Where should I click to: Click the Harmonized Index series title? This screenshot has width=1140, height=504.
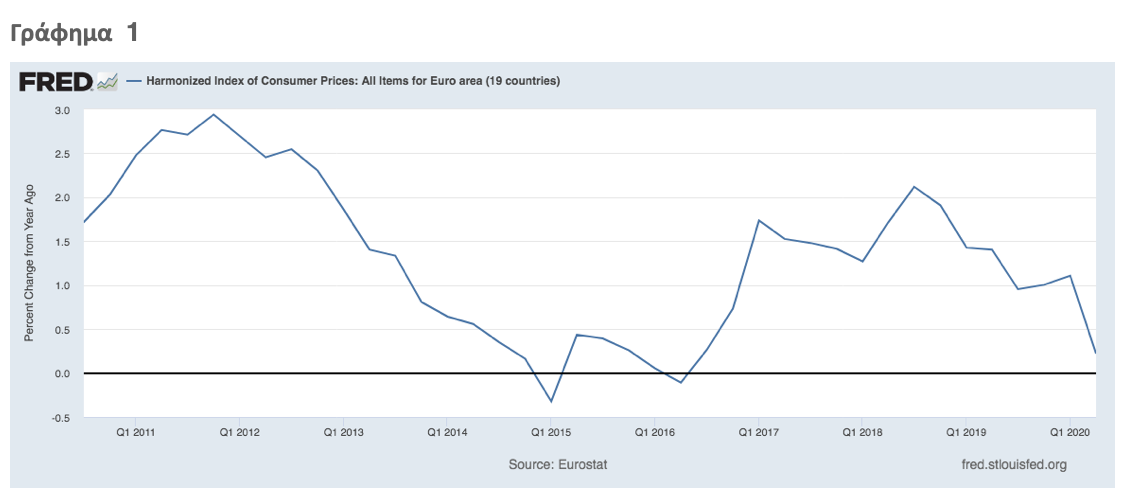pos(353,81)
